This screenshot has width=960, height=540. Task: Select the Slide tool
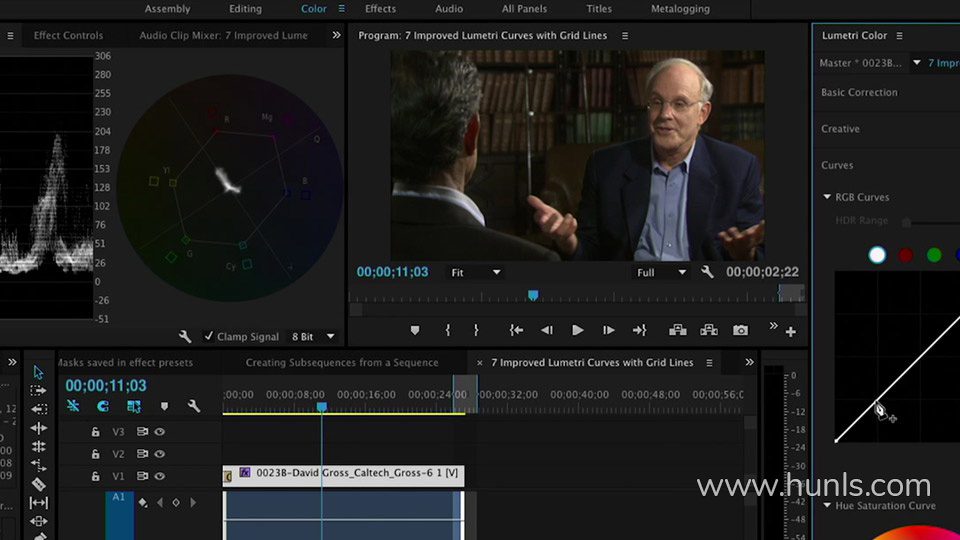click(x=39, y=521)
